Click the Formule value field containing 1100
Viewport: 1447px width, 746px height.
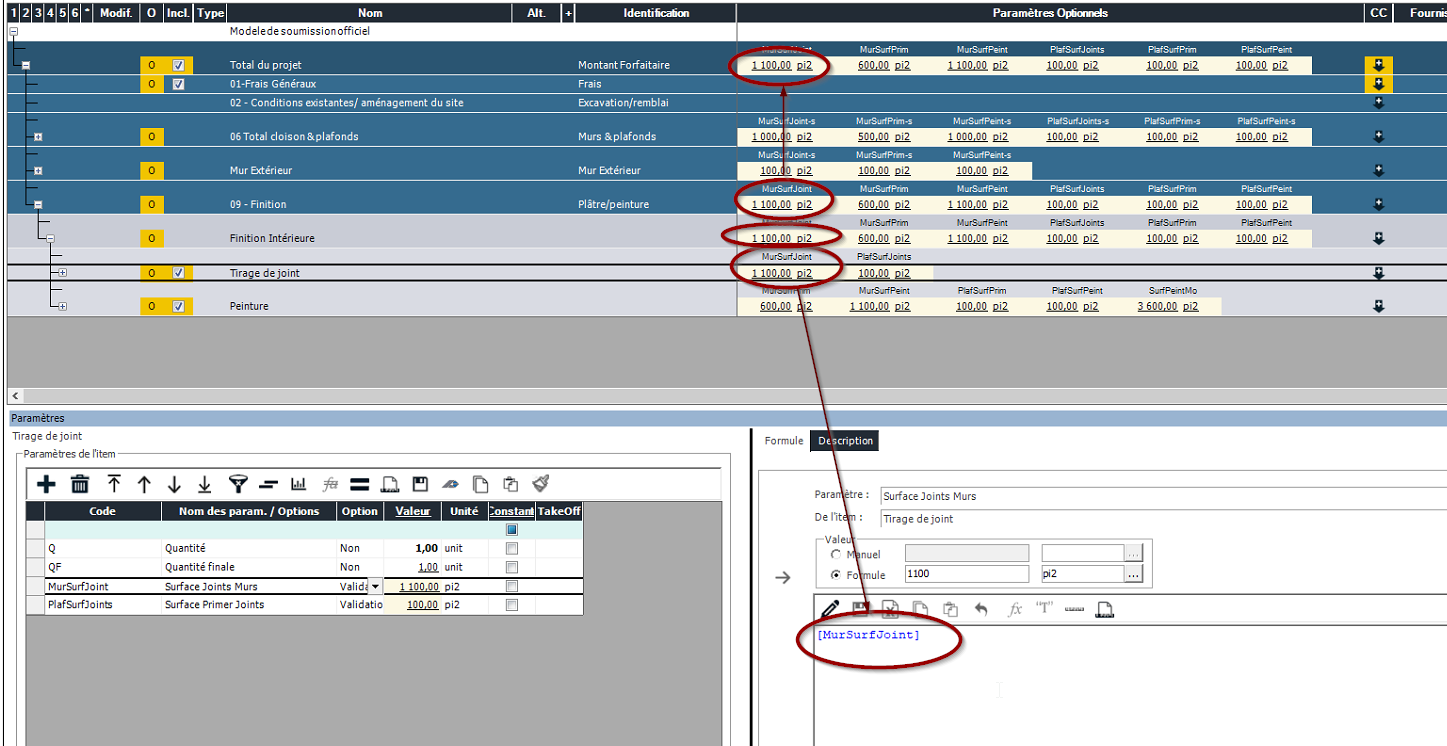coord(965,575)
